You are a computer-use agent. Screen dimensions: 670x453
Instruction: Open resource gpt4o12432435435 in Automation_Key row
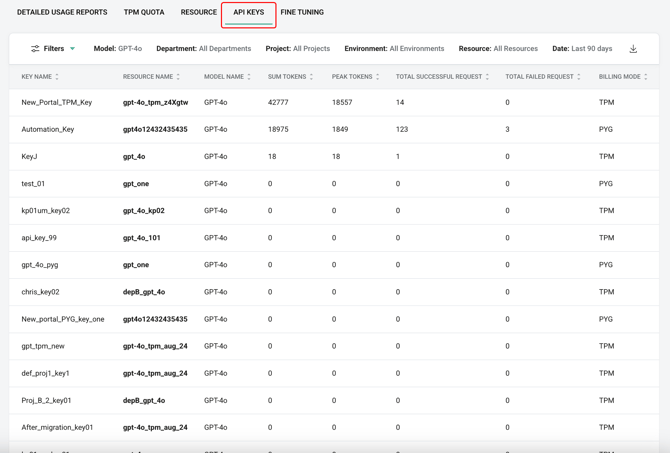tap(155, 129)
